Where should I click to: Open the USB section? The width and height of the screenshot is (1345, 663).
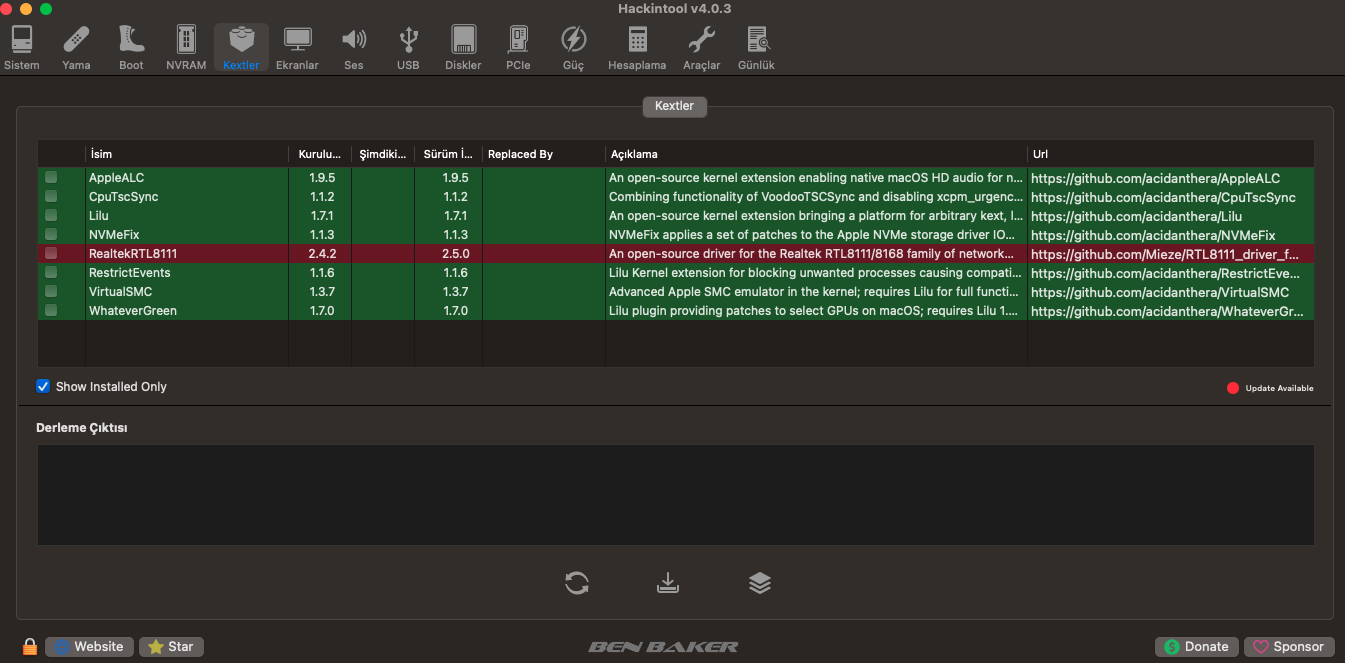click(x=408, y=47)
